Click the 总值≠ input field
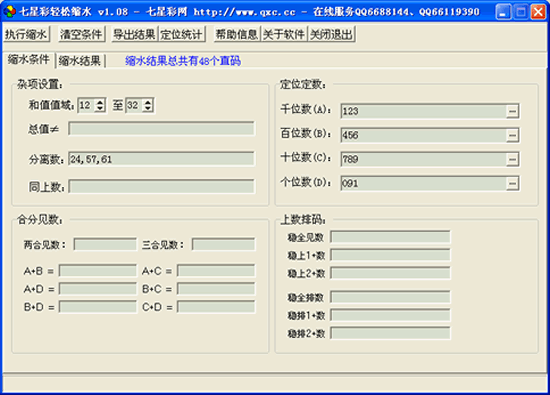Screen dimensions: 550x395 (x=161, y=128)
